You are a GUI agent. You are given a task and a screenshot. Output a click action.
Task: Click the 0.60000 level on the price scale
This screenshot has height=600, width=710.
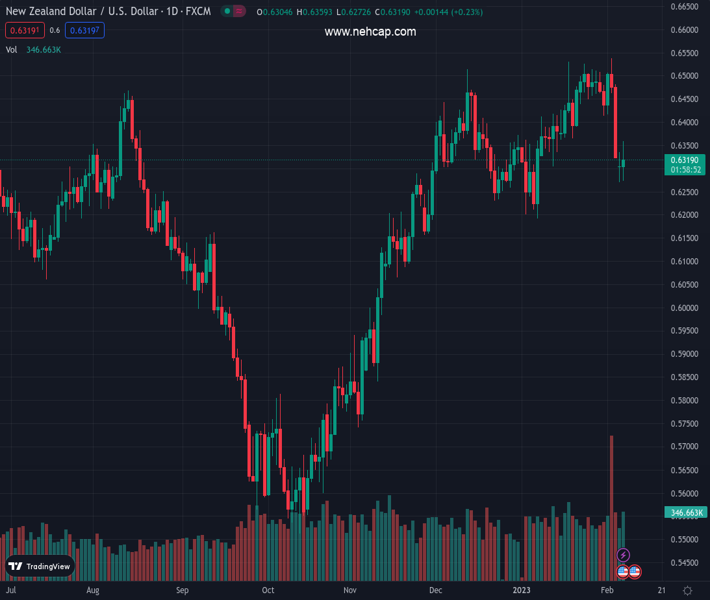point(685,308)
